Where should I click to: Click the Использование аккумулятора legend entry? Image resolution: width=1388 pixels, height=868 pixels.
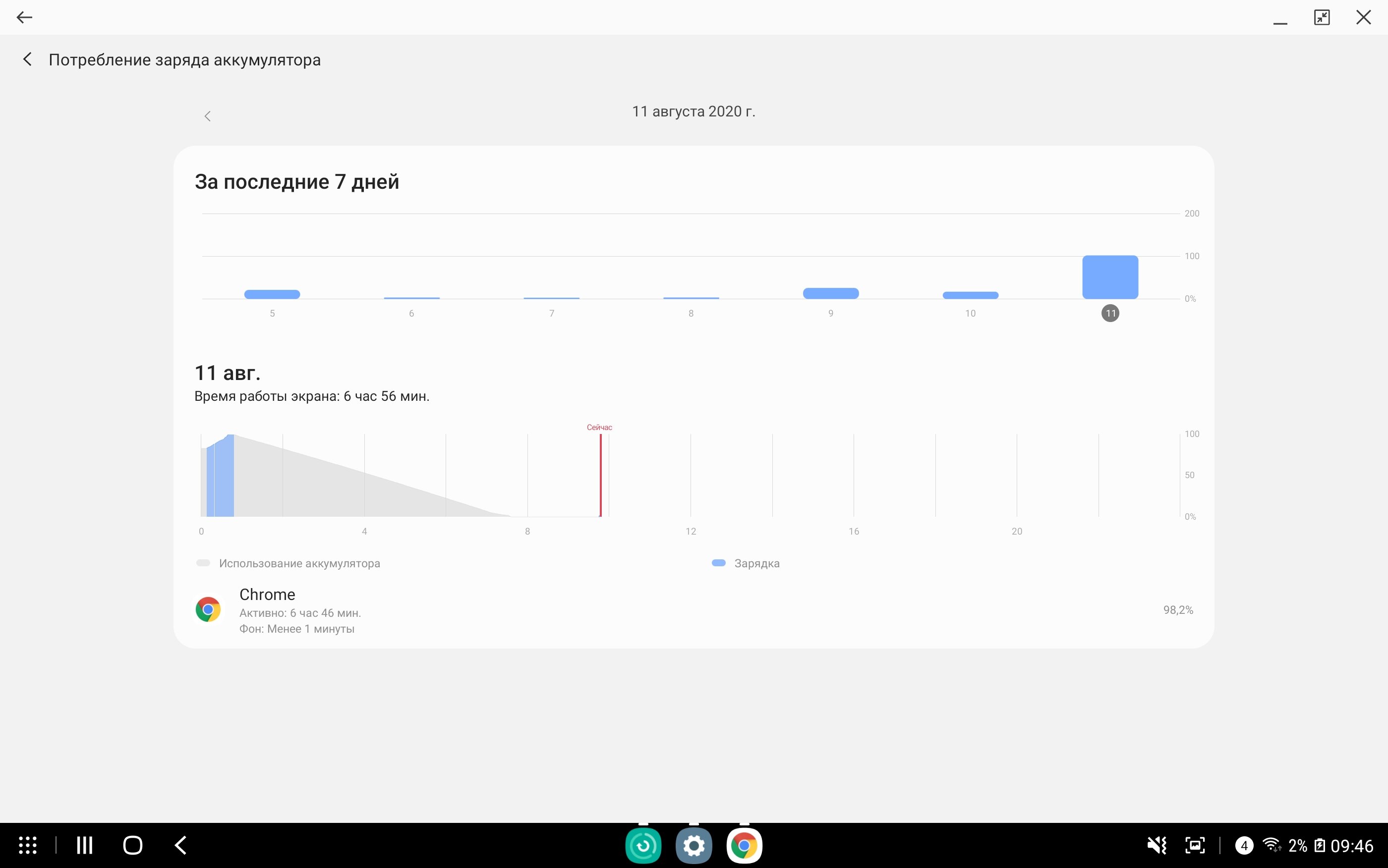click(x=288, y=563)
